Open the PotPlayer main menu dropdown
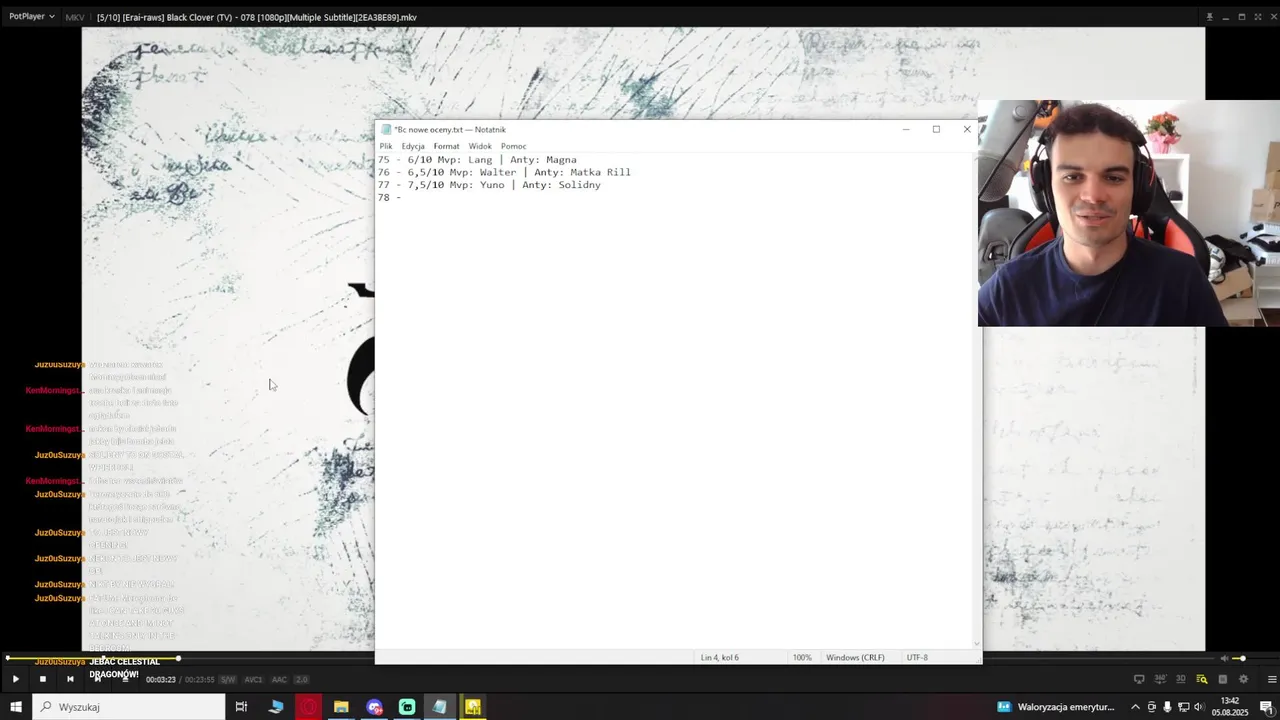The width and height of the screenshot is (1280, 720). coord(32,17)
